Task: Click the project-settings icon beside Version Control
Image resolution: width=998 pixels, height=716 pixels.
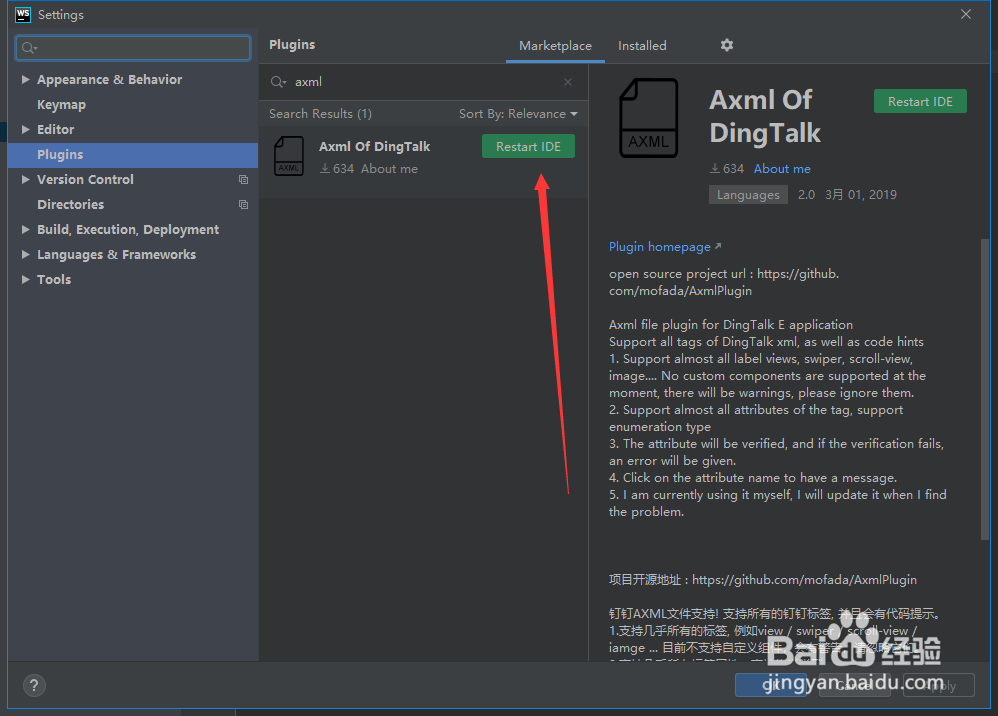Action: tap(243, 179)
